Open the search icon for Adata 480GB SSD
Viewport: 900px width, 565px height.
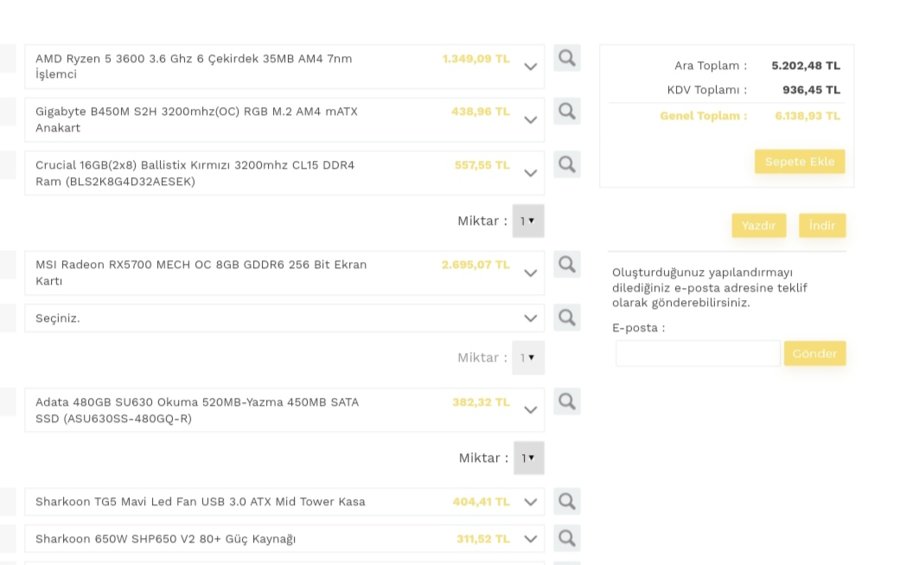pos(567,402)
